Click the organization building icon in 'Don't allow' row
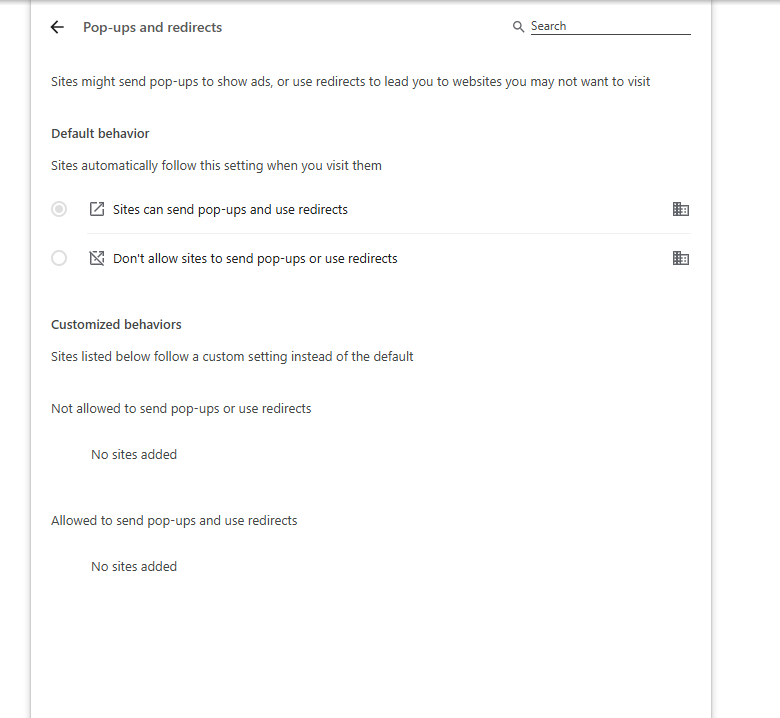The image size is (780, 718). pos(681,258)
